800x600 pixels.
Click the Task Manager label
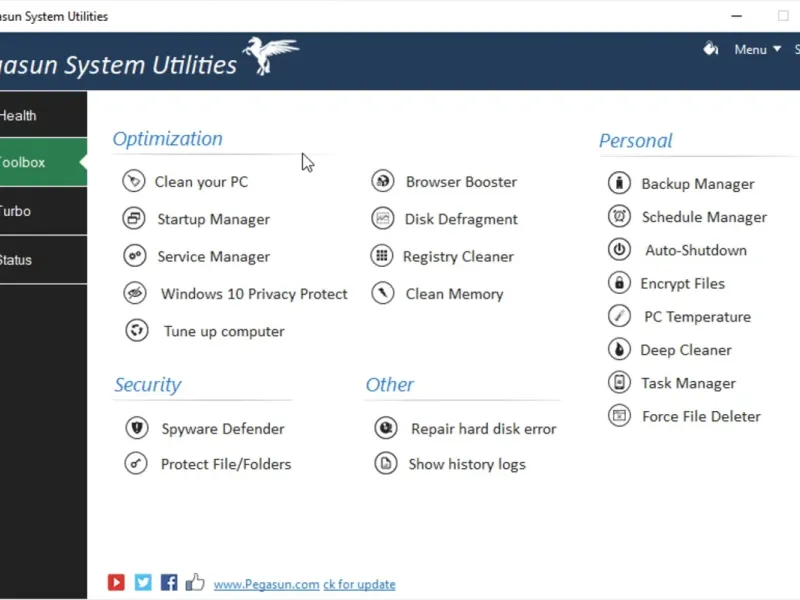688,384
